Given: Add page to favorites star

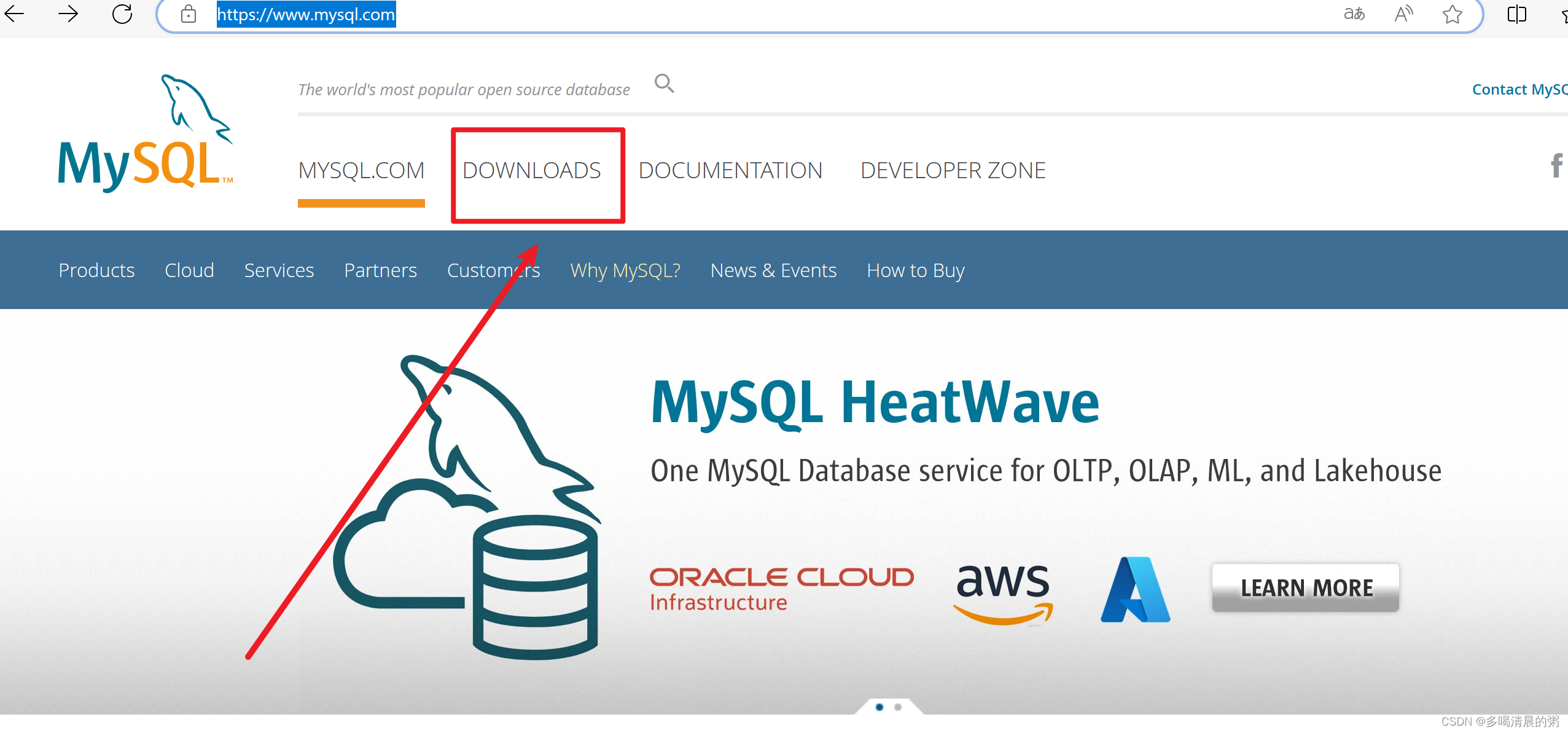Looking at the screenshot, I should coord(1452,14).
